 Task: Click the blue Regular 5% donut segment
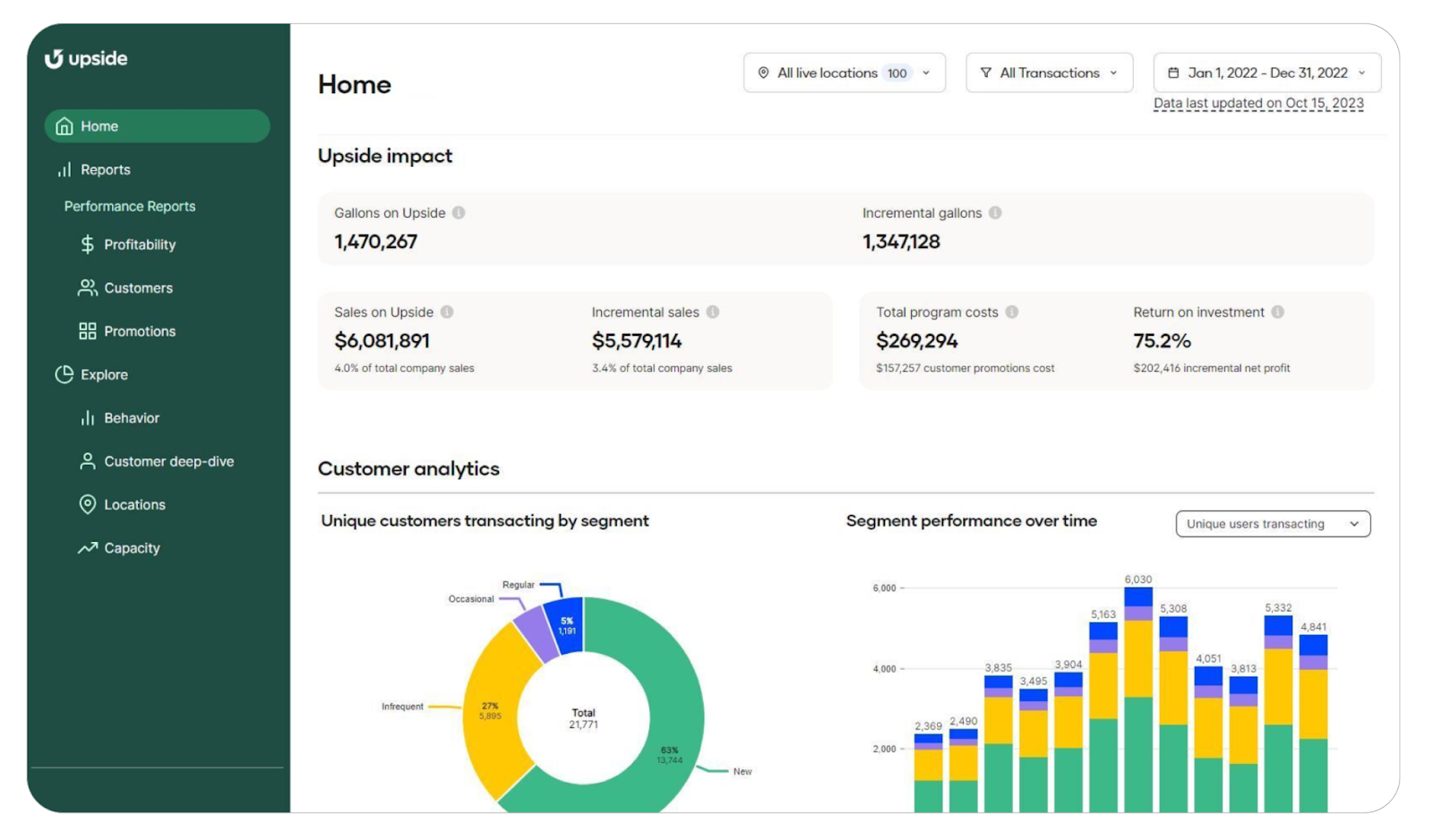[x=565, y=625]
